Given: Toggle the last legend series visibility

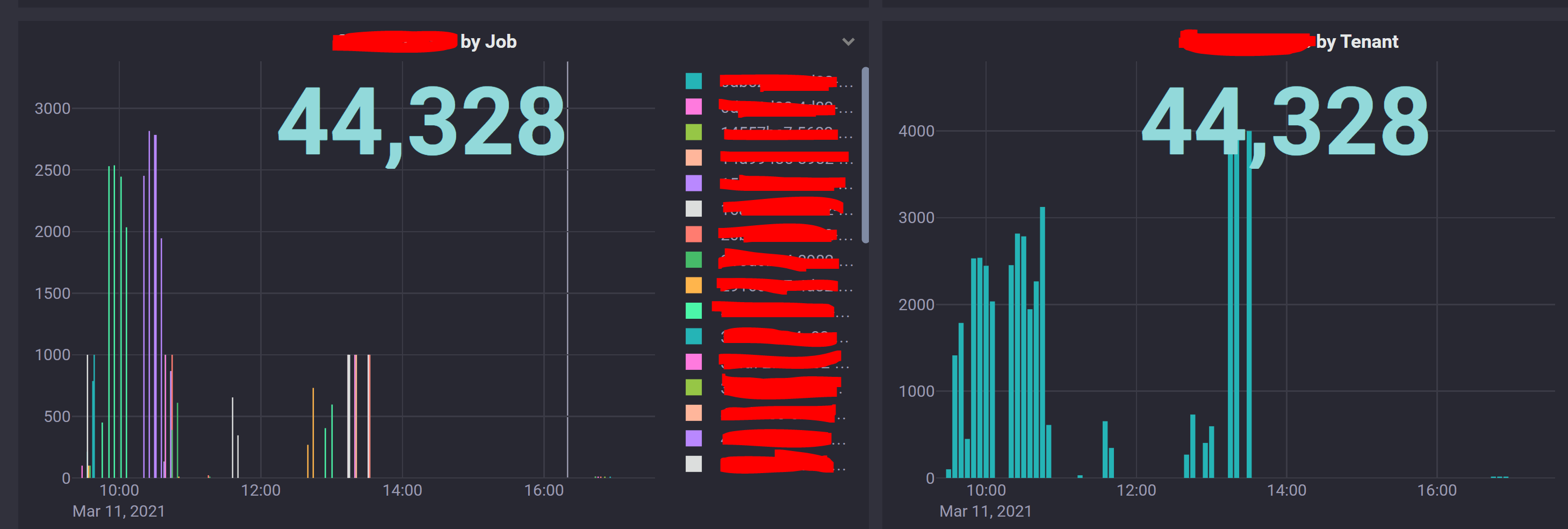Looking at the screenshot, I should coord(779,463).
